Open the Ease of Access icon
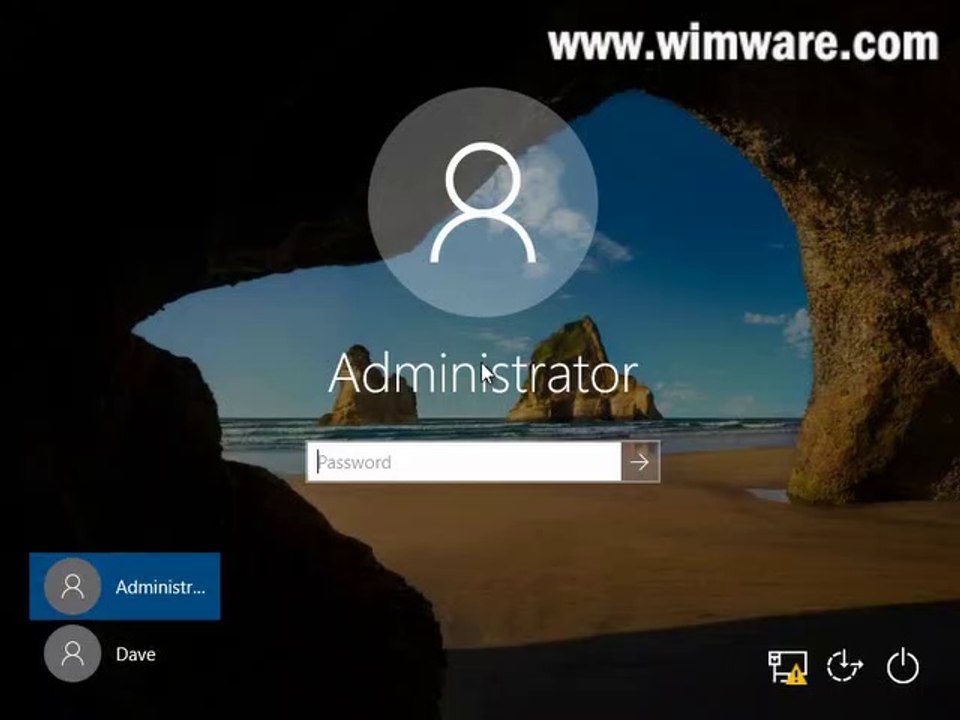This screenshot has height=720, width=960. pos(844,666)
